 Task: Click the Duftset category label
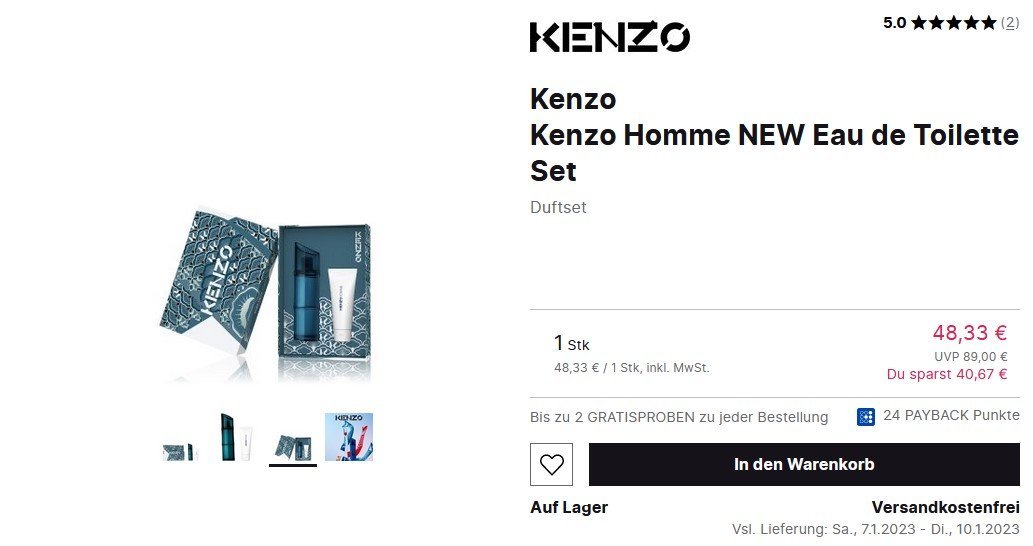[558, 207]
